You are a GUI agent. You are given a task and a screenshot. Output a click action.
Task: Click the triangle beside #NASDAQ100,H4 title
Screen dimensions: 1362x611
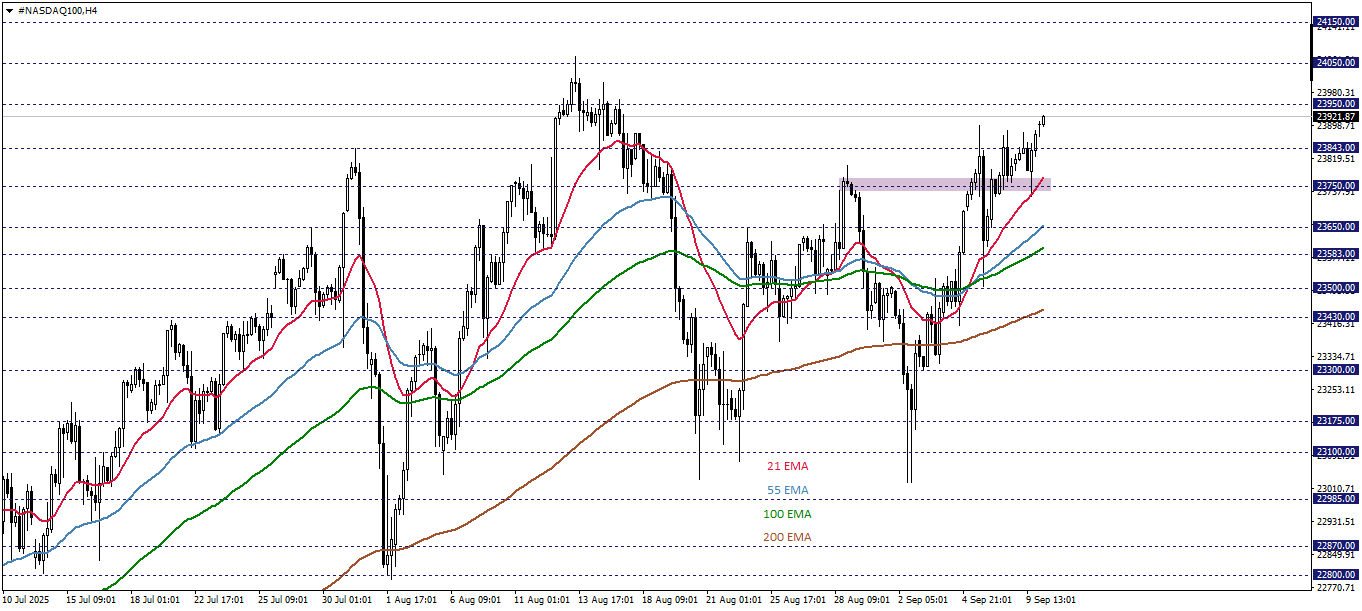(x=9, y=9)
